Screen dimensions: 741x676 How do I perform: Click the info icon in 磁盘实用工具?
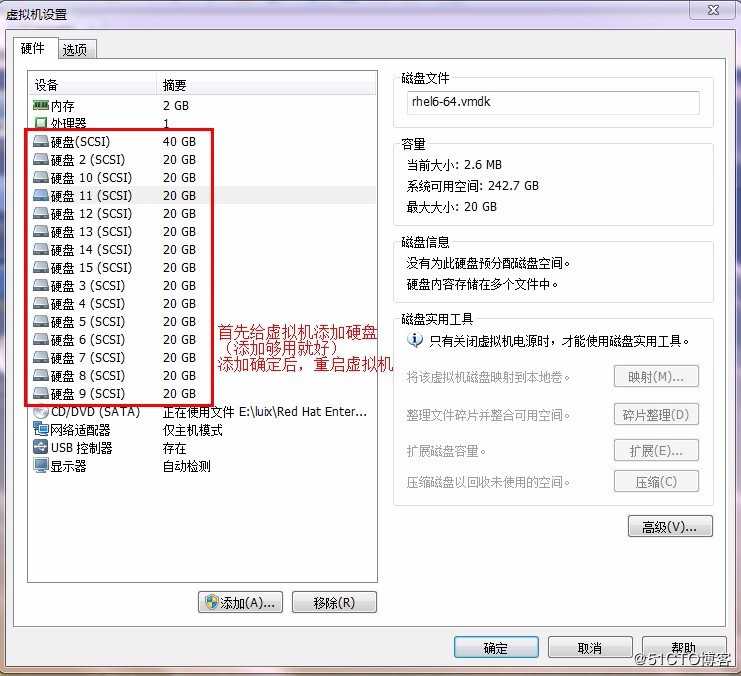[x=415, y=340]
